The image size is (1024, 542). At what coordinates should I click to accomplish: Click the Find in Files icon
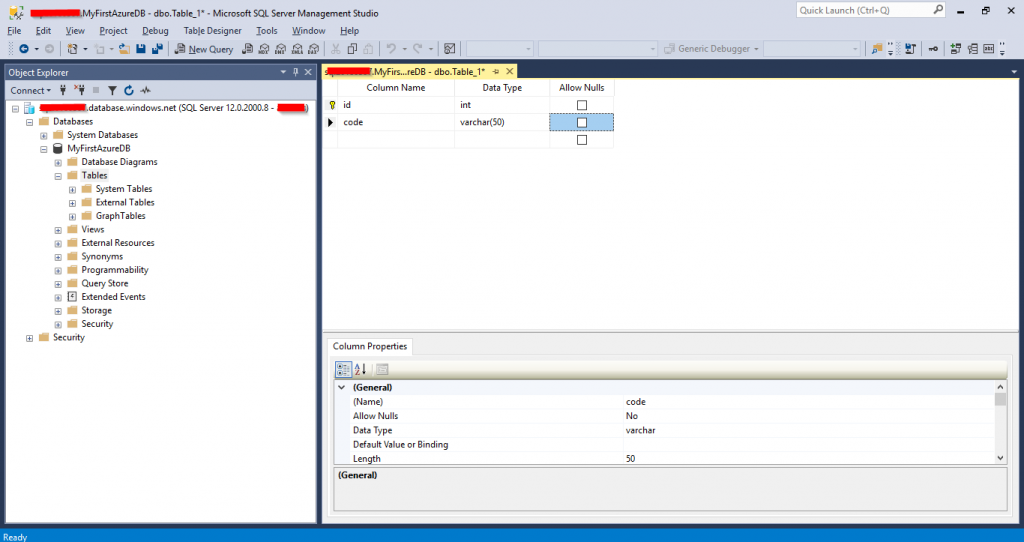[x=877, y=49]
